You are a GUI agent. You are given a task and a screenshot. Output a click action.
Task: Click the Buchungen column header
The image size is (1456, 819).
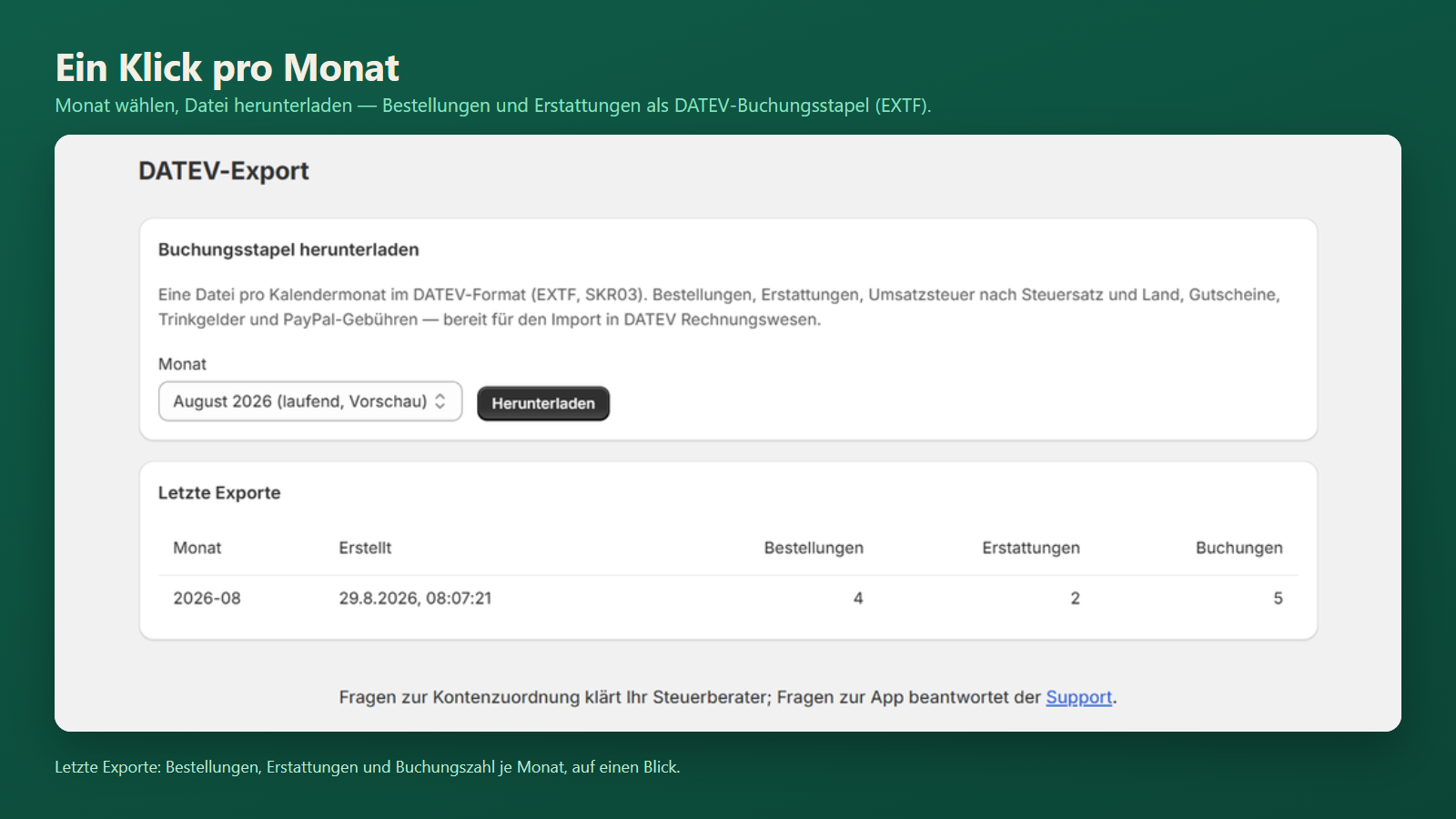click(1239, 548)
